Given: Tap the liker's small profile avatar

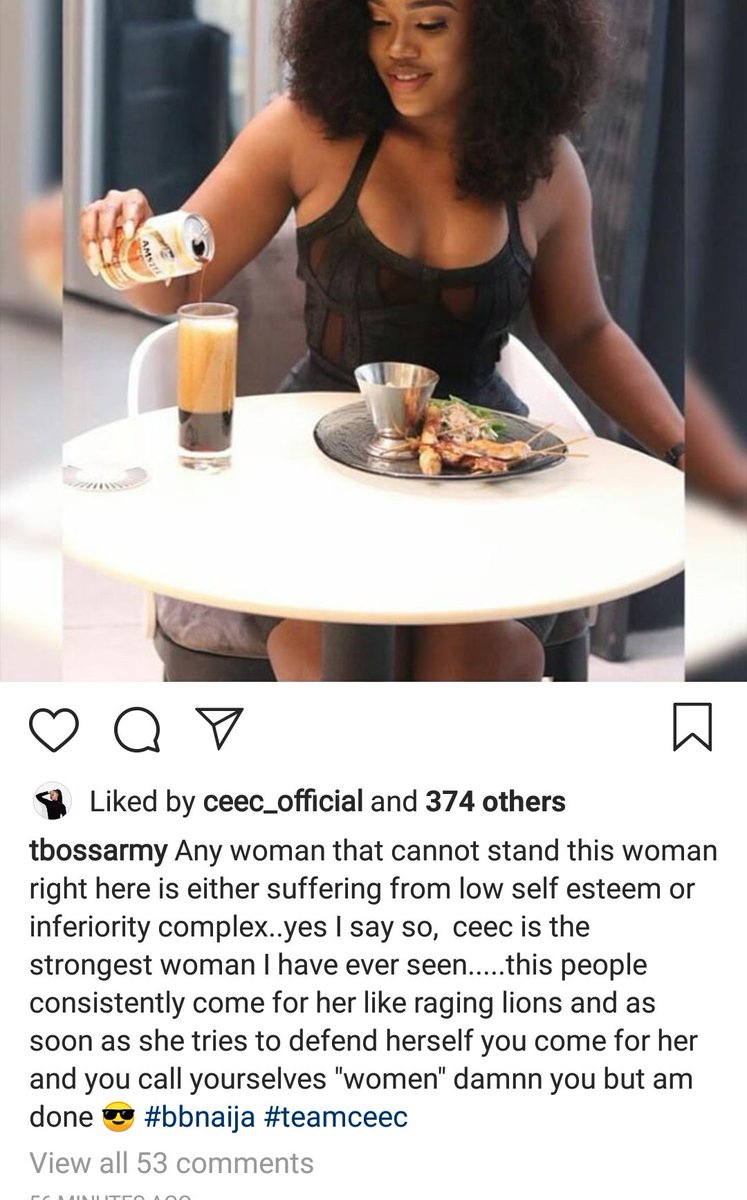Looking at the screenshot, I should point(51,801).
